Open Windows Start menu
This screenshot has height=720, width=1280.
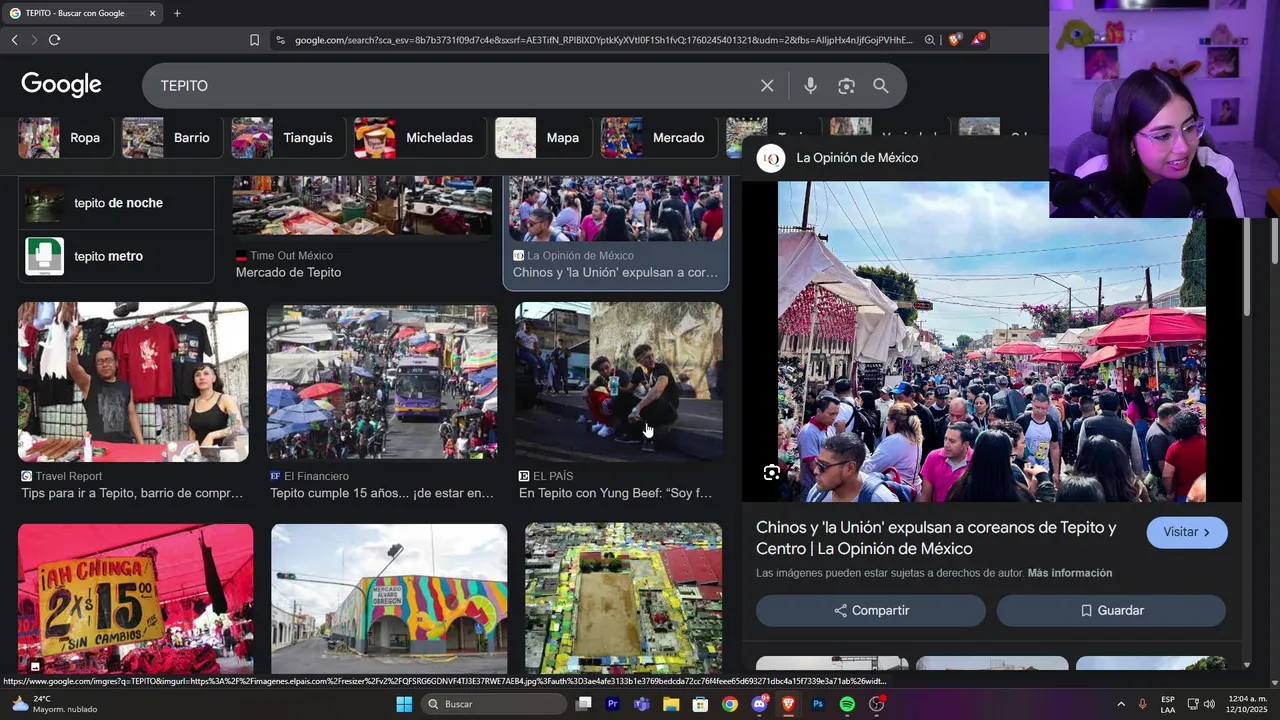pos(404,704)
